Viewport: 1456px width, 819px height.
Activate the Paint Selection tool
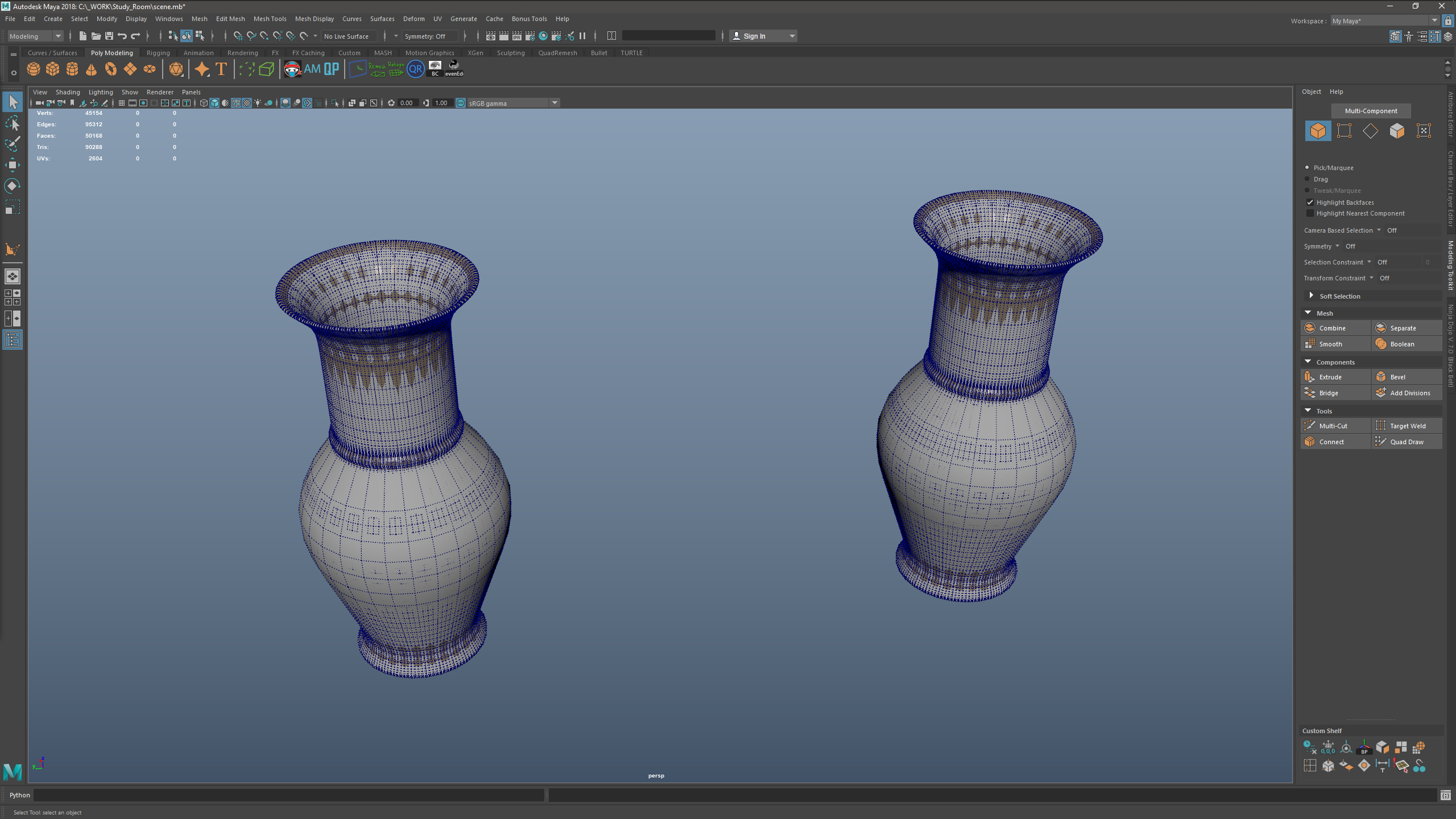click(x=13, y=144)
